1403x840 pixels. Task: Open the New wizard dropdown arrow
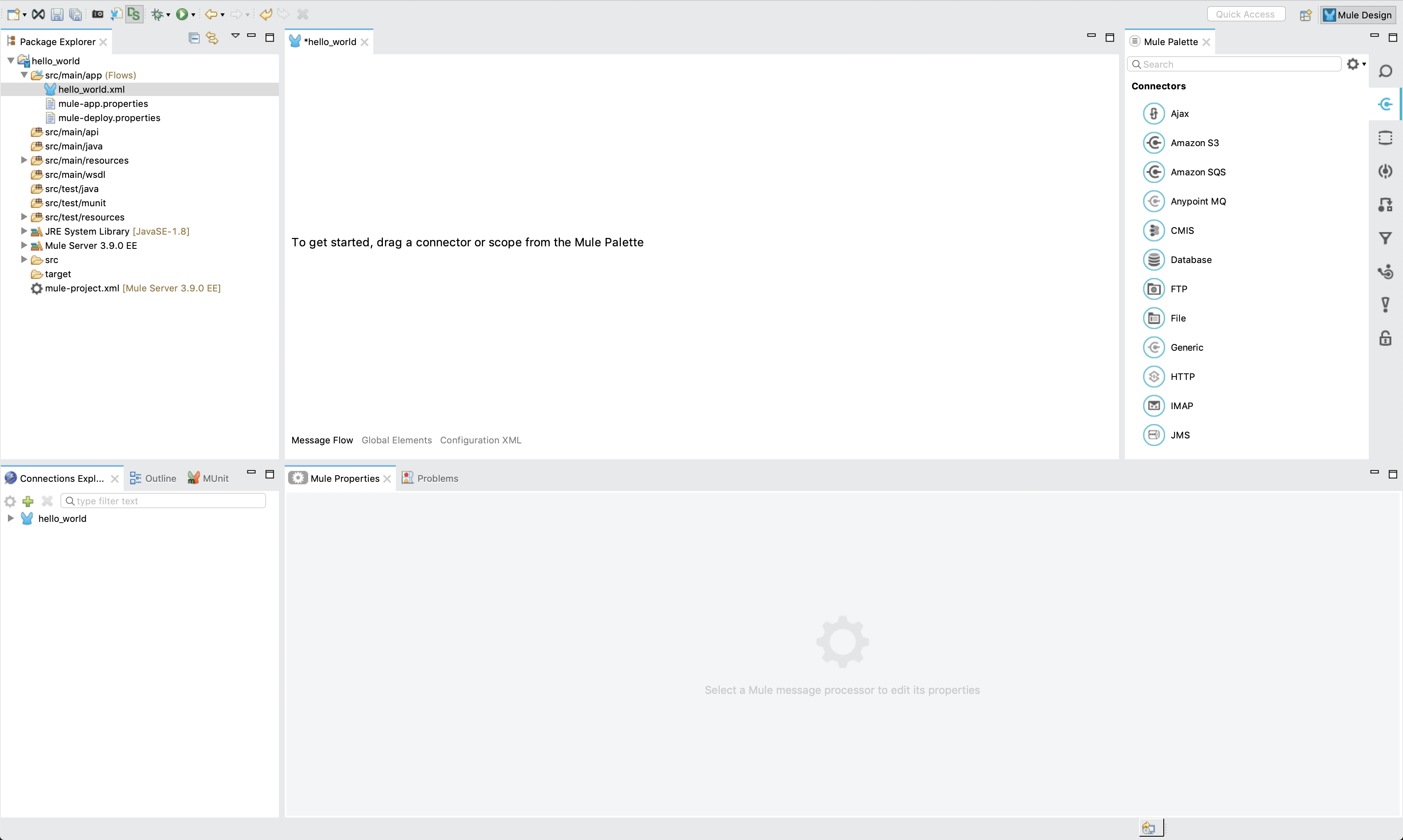(24, 15)
